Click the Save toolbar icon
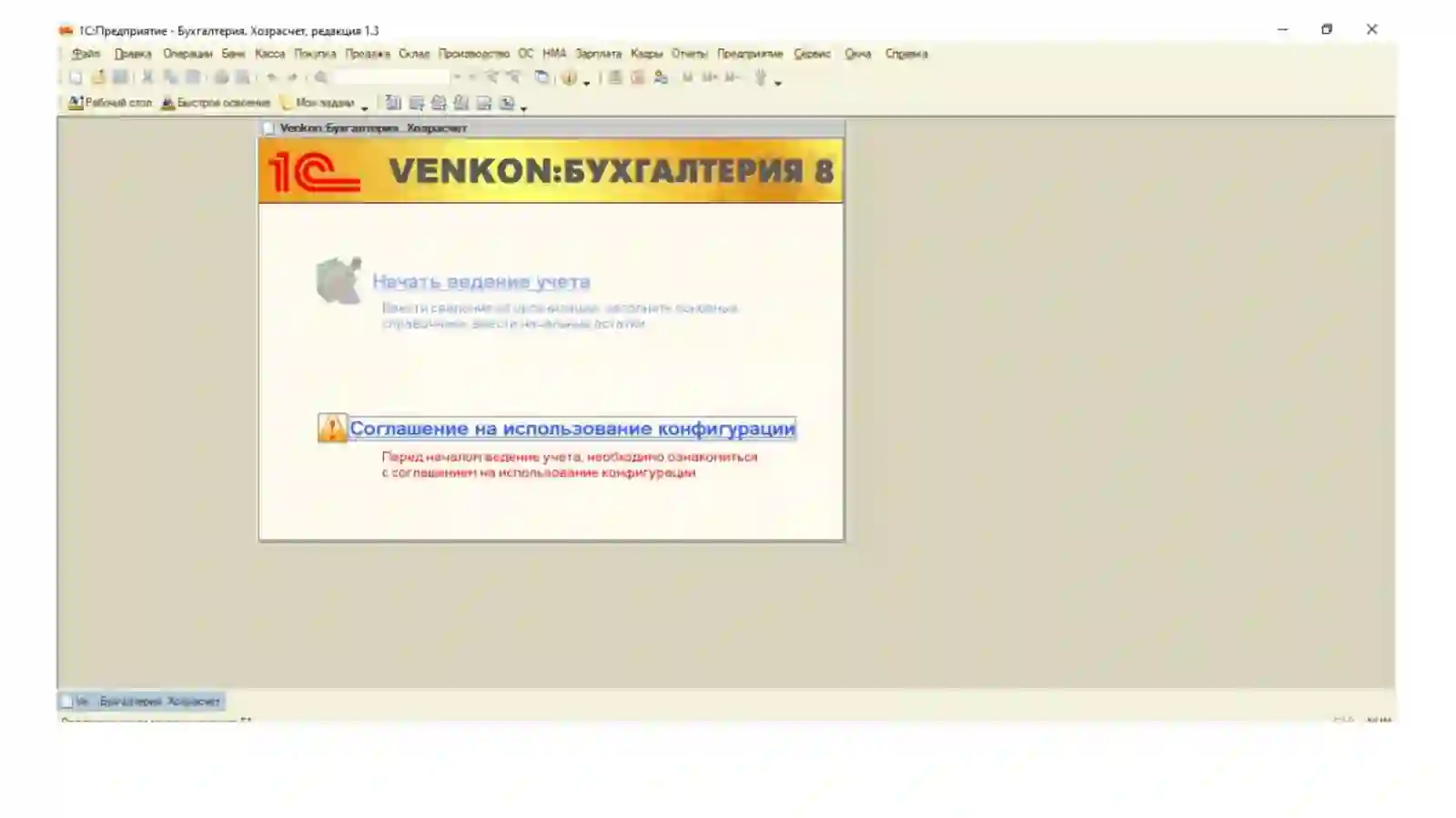 [120, 77]
